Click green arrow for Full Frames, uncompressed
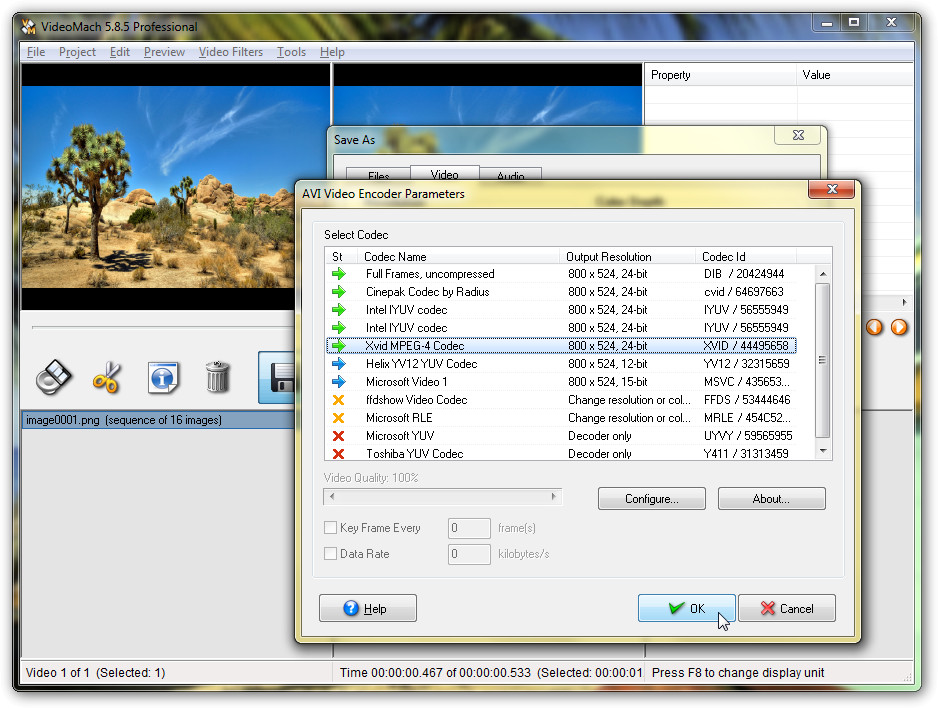 click(x=339, y=274)
